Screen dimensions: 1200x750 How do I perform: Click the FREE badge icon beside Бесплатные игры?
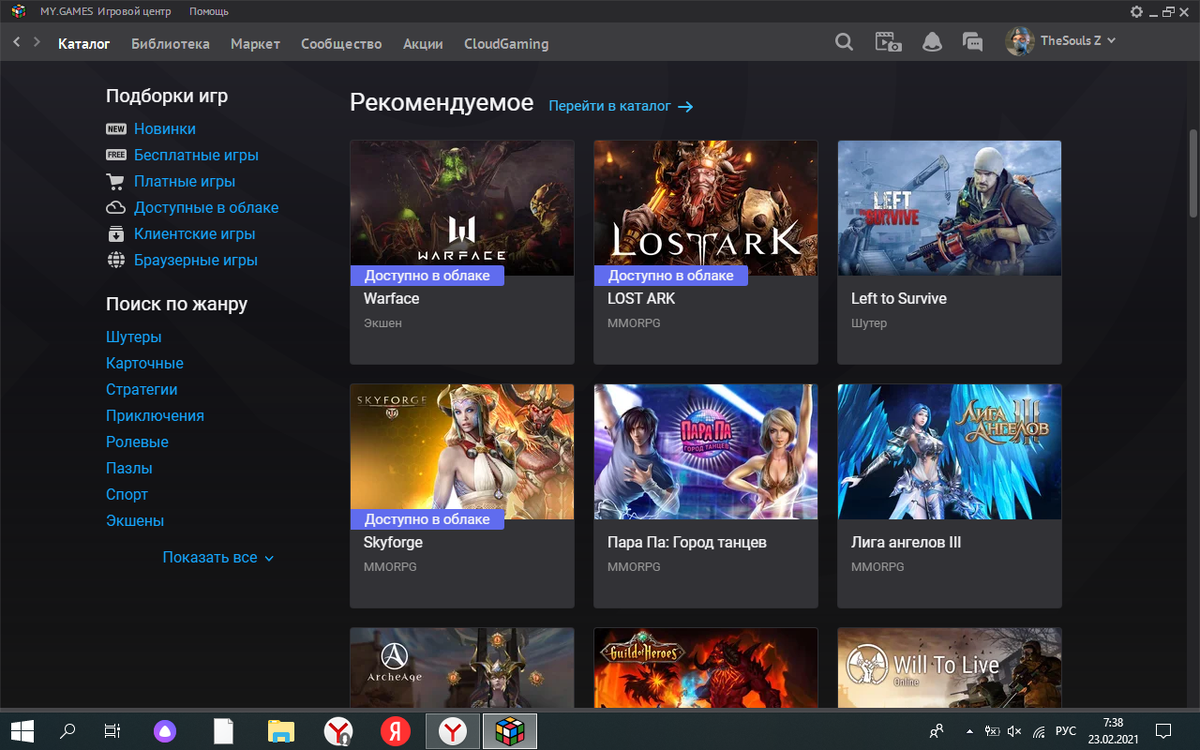116,155
